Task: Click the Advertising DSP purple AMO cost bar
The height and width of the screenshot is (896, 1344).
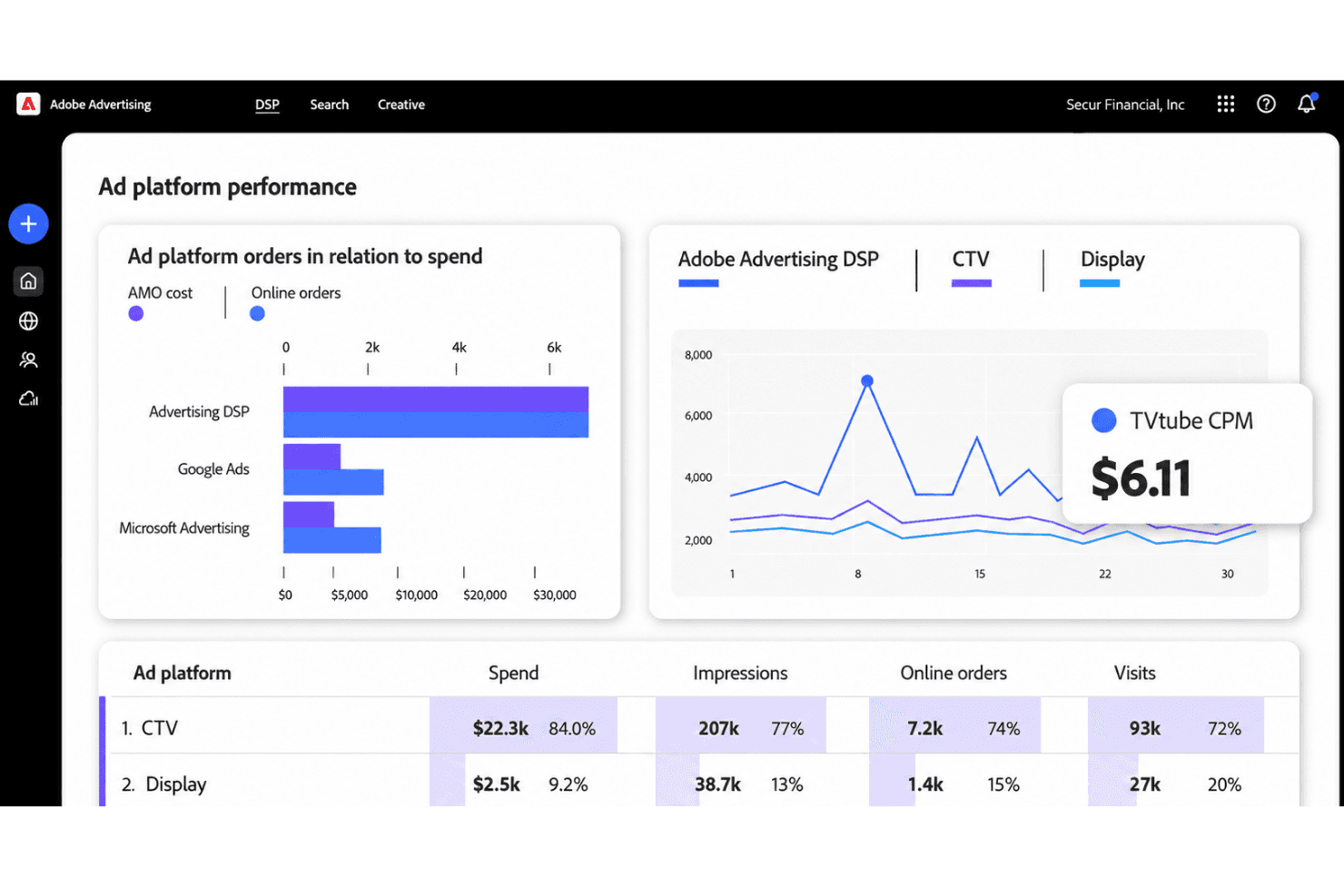Action: [x=436, y=399]
